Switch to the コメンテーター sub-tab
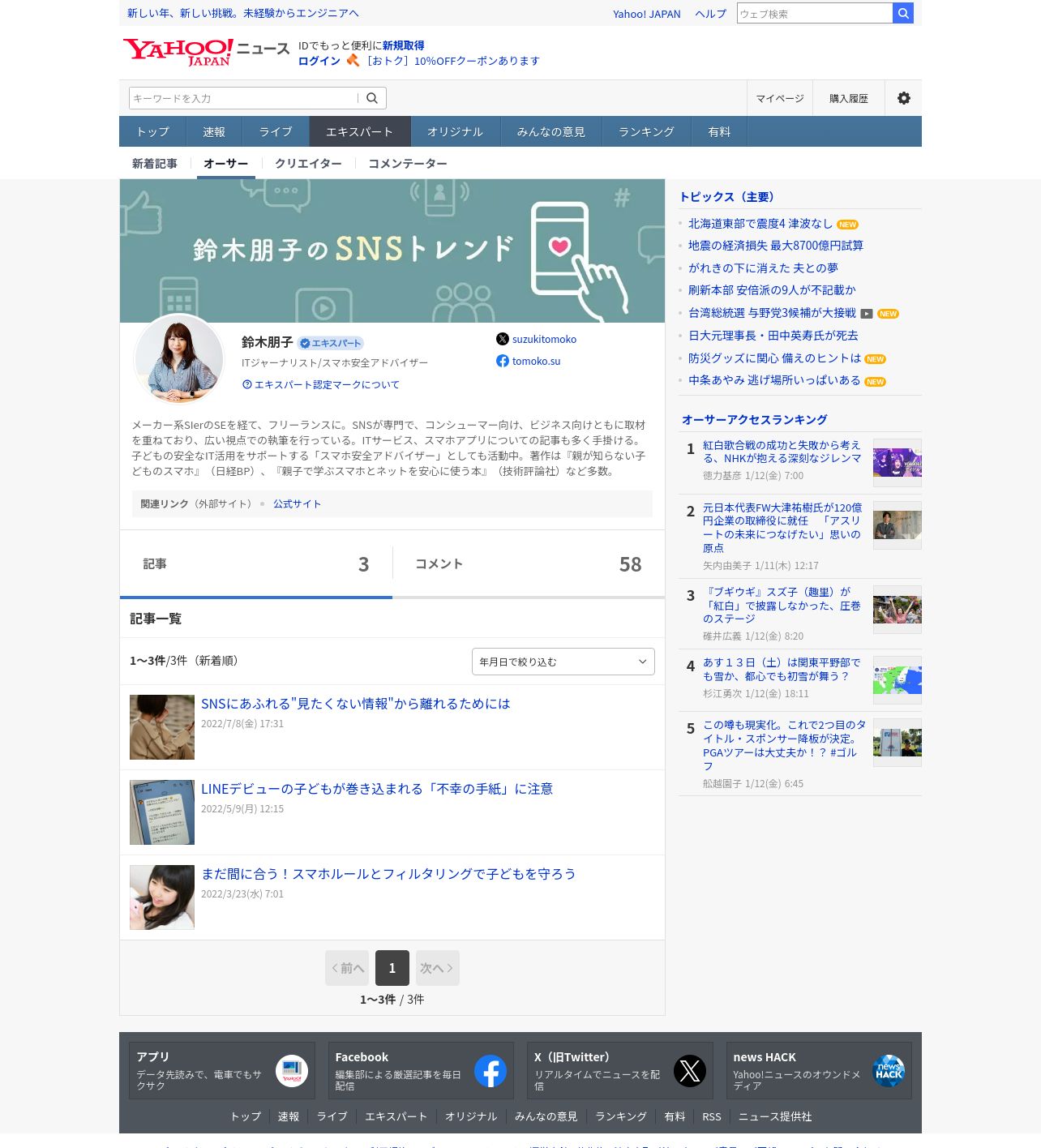Image resolution: width=1041 pixels, height=1148 pixels. (408, 163)
